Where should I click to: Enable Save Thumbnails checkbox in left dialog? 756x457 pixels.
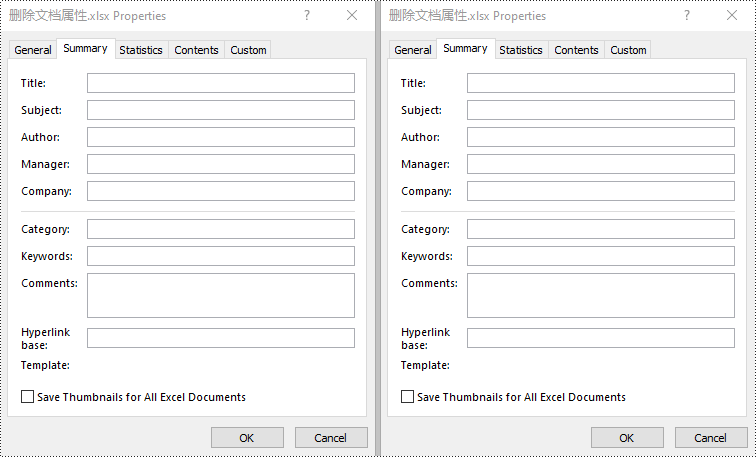coord(27,397)
